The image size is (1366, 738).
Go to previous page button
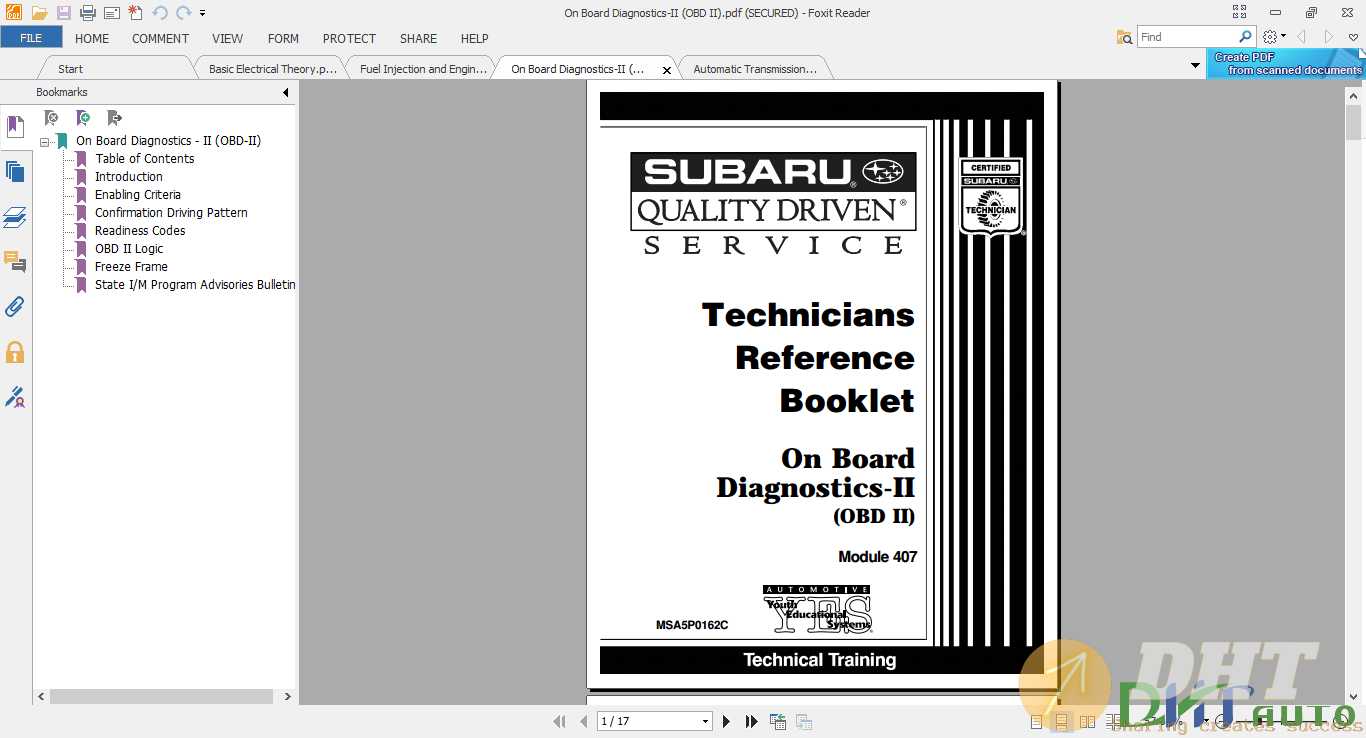[584, 721]
